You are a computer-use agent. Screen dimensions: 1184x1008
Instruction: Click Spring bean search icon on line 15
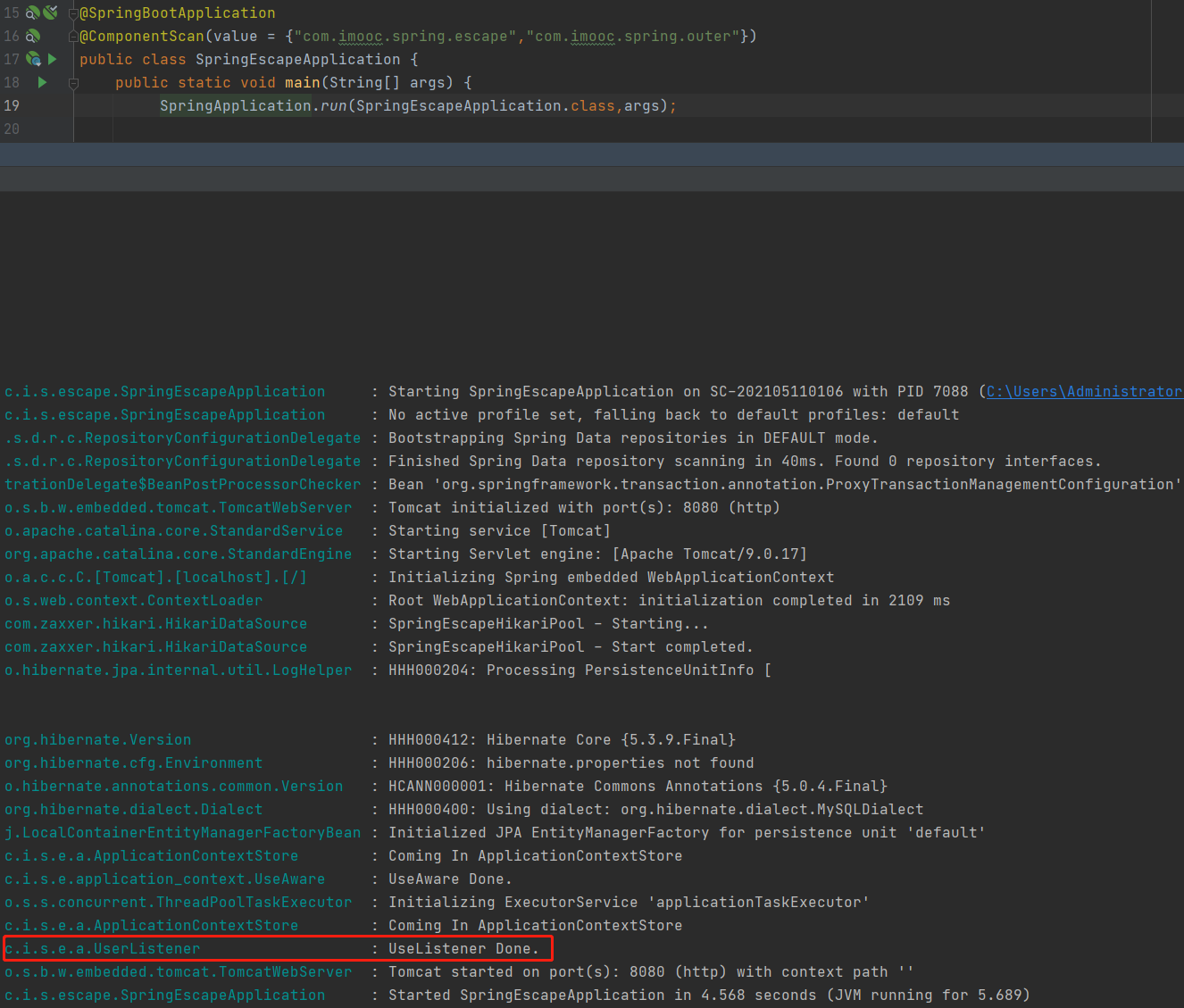coord(32,12)
